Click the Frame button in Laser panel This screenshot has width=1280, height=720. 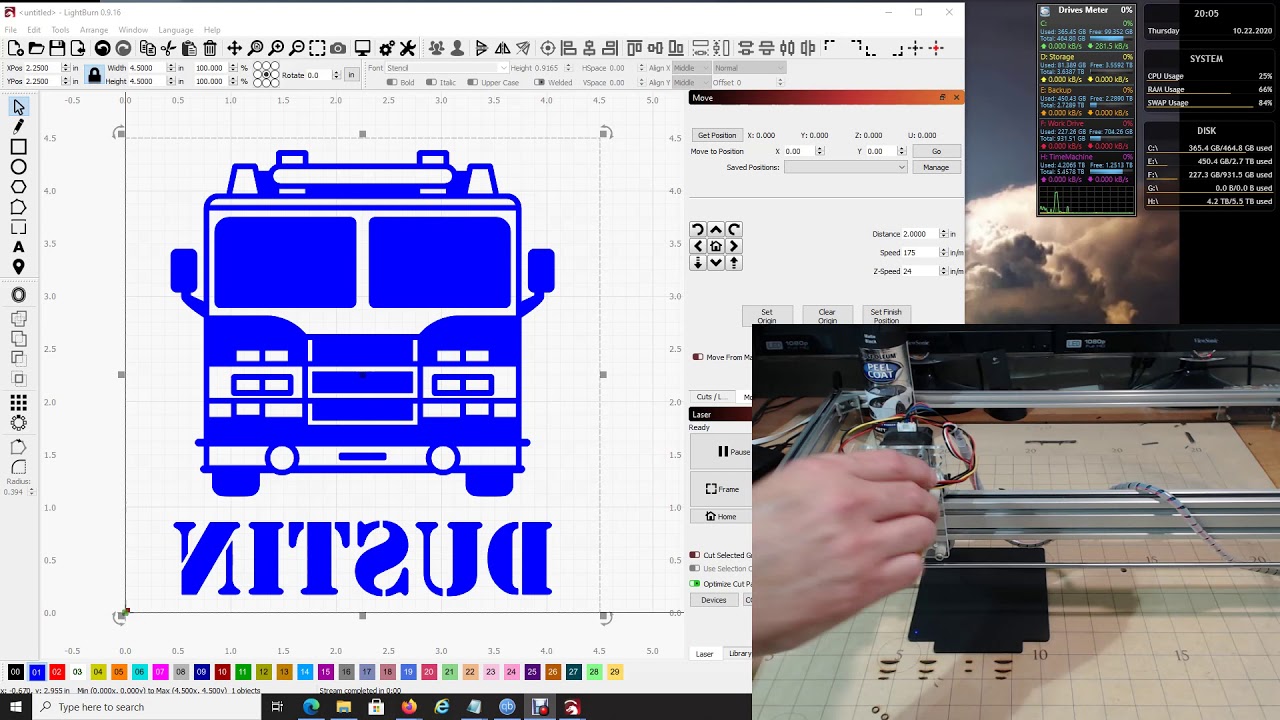tap(722, 489)
